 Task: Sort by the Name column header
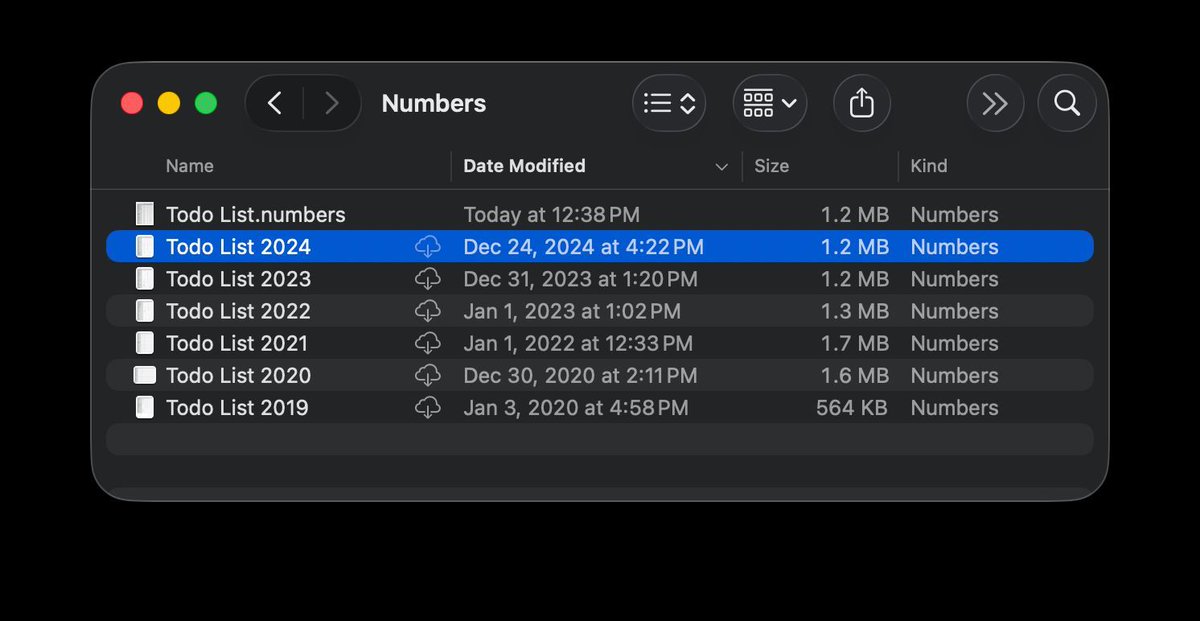tap(190, 166)
